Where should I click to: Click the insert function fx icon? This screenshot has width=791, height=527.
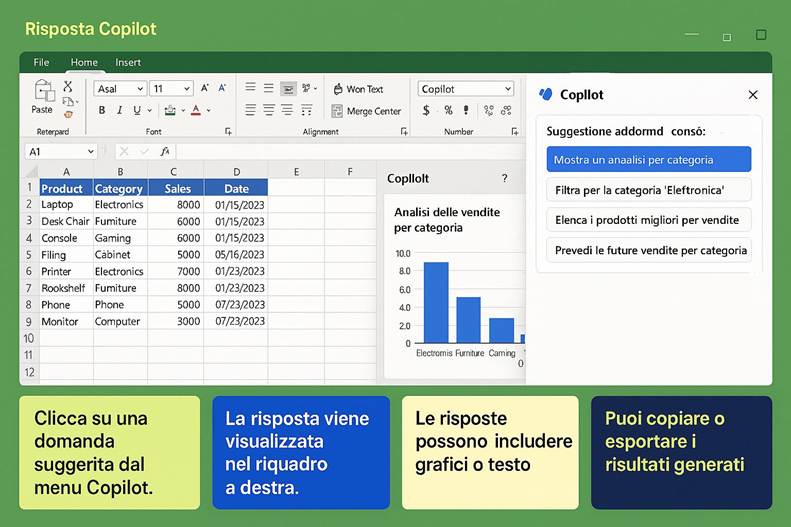pyautogui.click(x=165, y=151)
